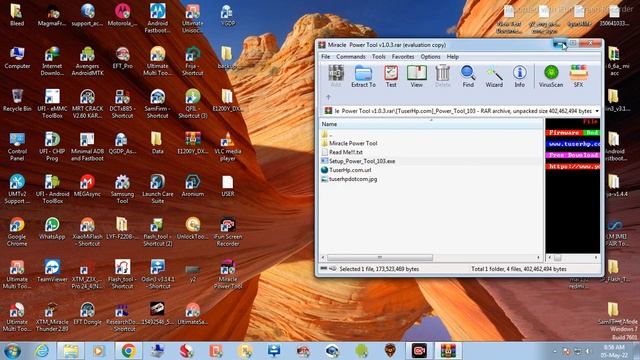Open the File menu in WinRAR
This screenshot has height=360, width=640.
click(x=325, y=57)
